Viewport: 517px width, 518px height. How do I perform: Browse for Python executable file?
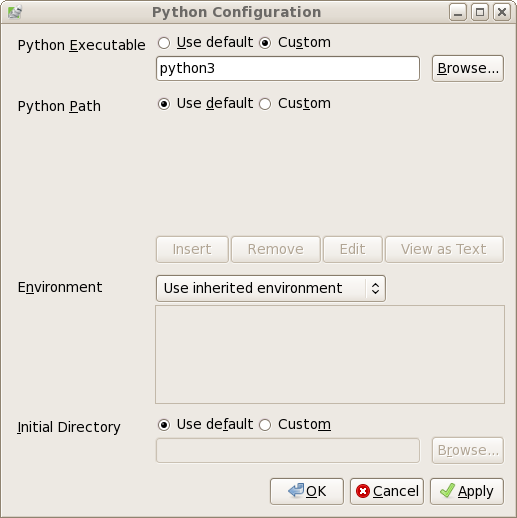[468, 68]
